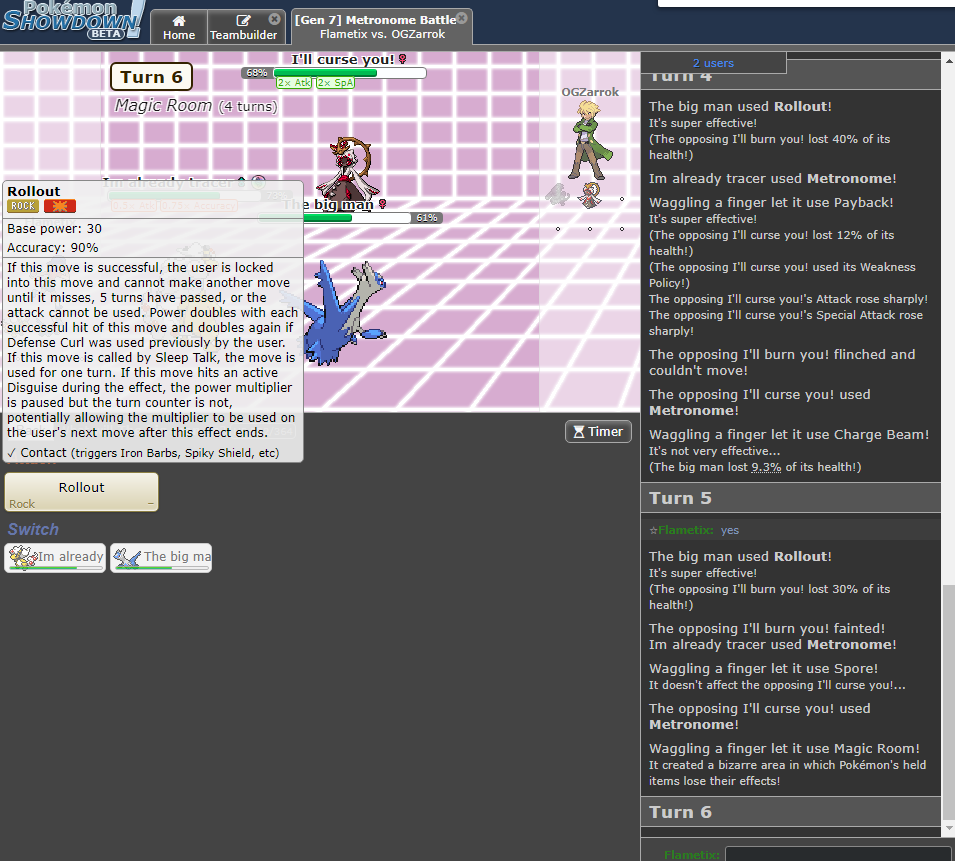Screen dimensions: 955x861
Task: Open the Teambuilder tab
Action: point(243,27)
